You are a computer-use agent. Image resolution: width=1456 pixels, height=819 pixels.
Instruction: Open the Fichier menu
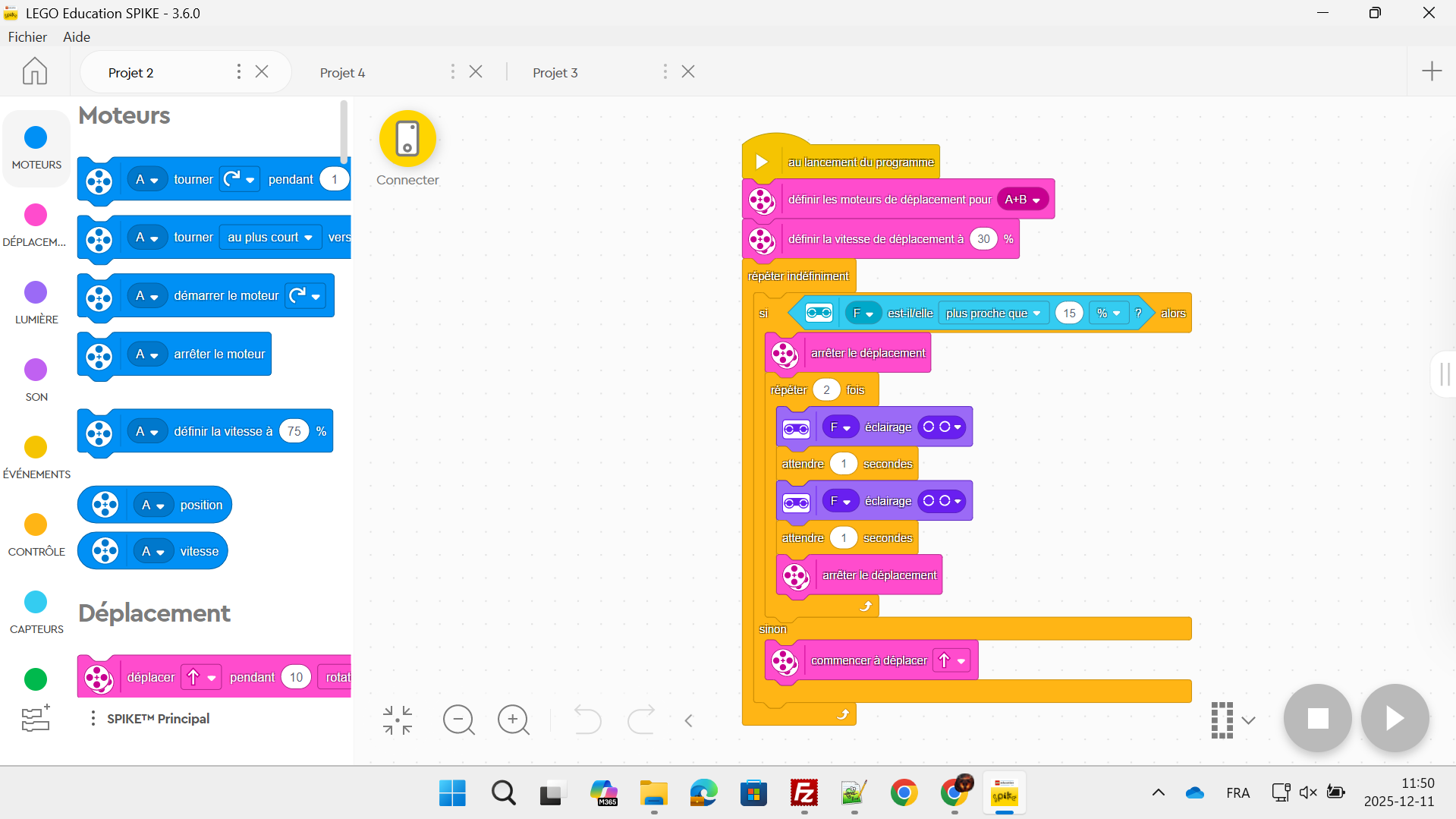(x=27, y=36)
